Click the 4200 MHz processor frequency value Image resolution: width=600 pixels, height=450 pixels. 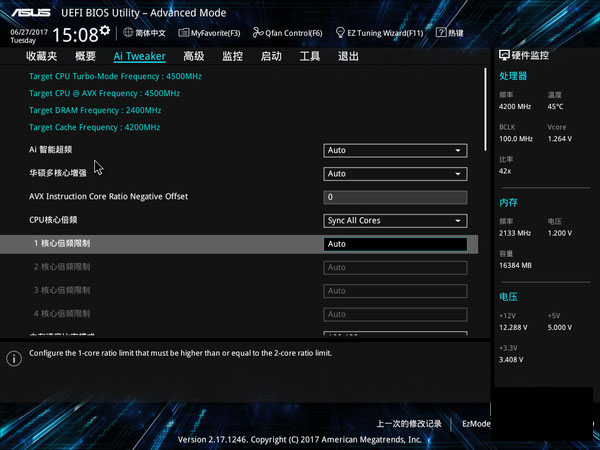[x=515, y=107]
